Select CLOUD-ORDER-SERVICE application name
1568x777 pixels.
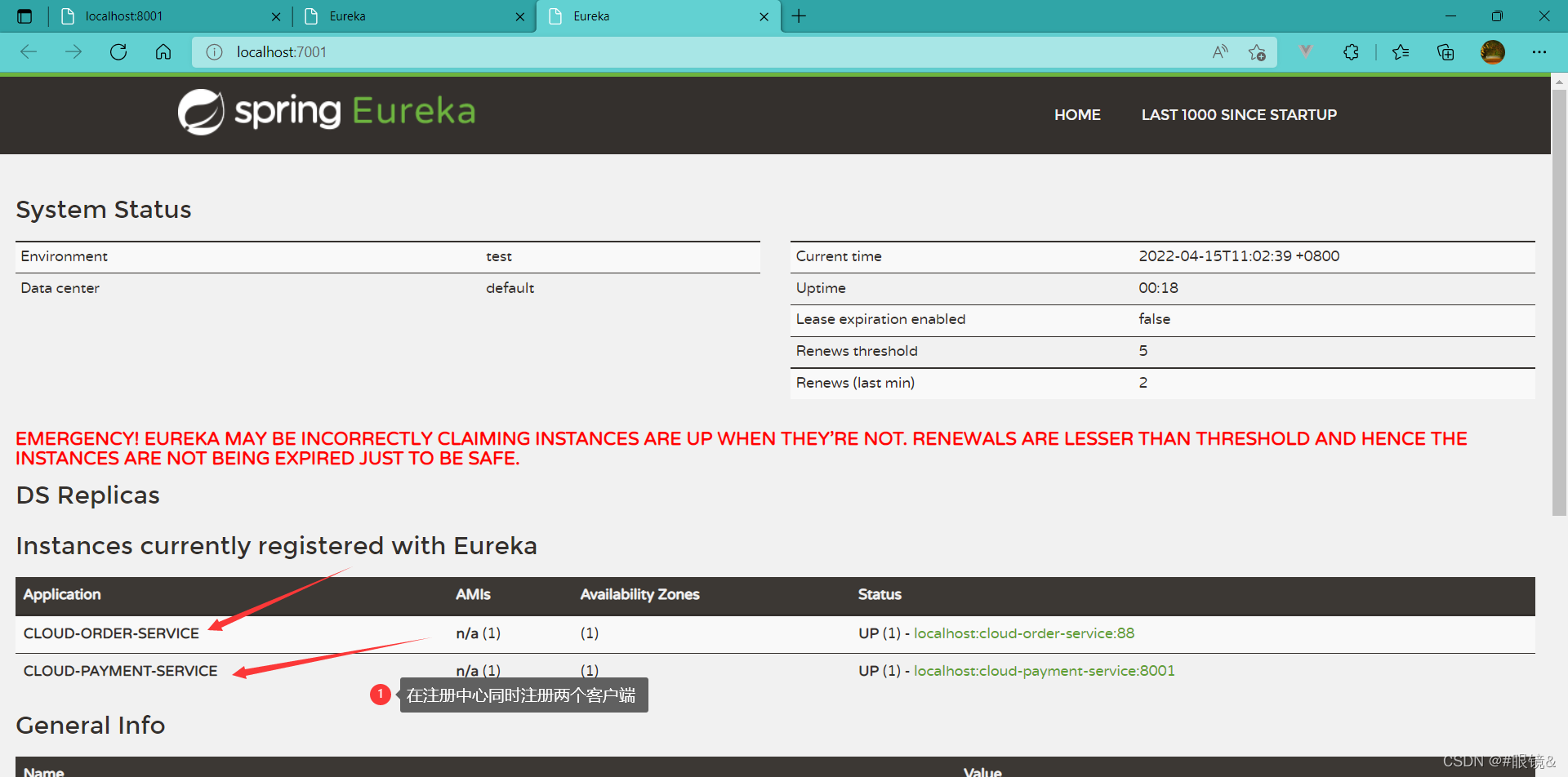(111, 633)
